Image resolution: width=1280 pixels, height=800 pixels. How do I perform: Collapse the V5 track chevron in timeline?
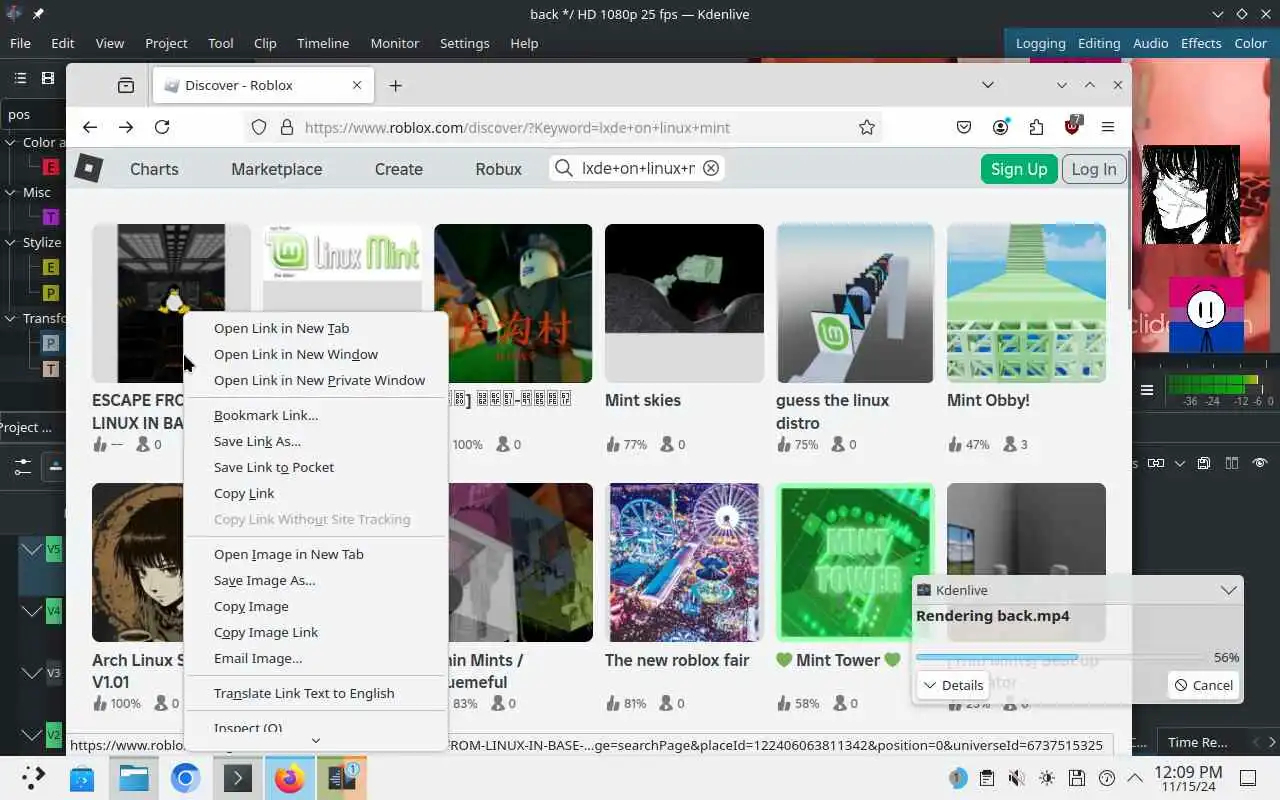[32, 550]
